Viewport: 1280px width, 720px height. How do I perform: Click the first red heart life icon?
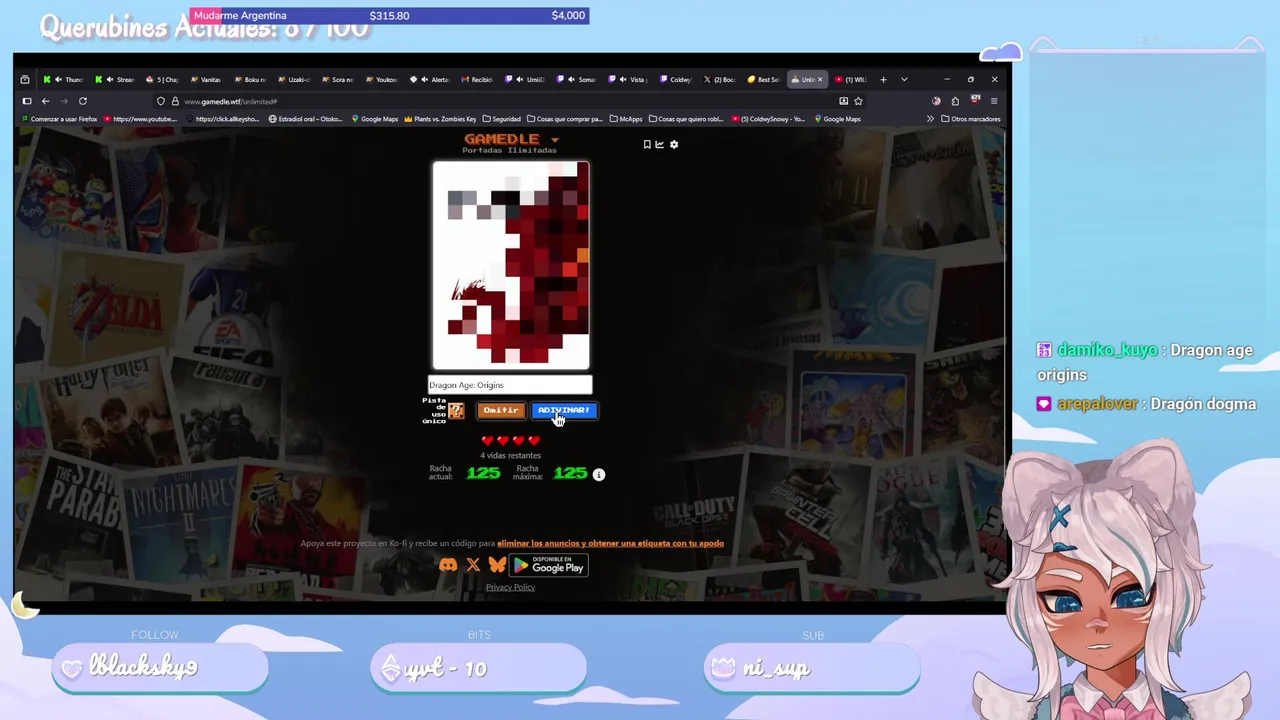[x=487, y=441]
